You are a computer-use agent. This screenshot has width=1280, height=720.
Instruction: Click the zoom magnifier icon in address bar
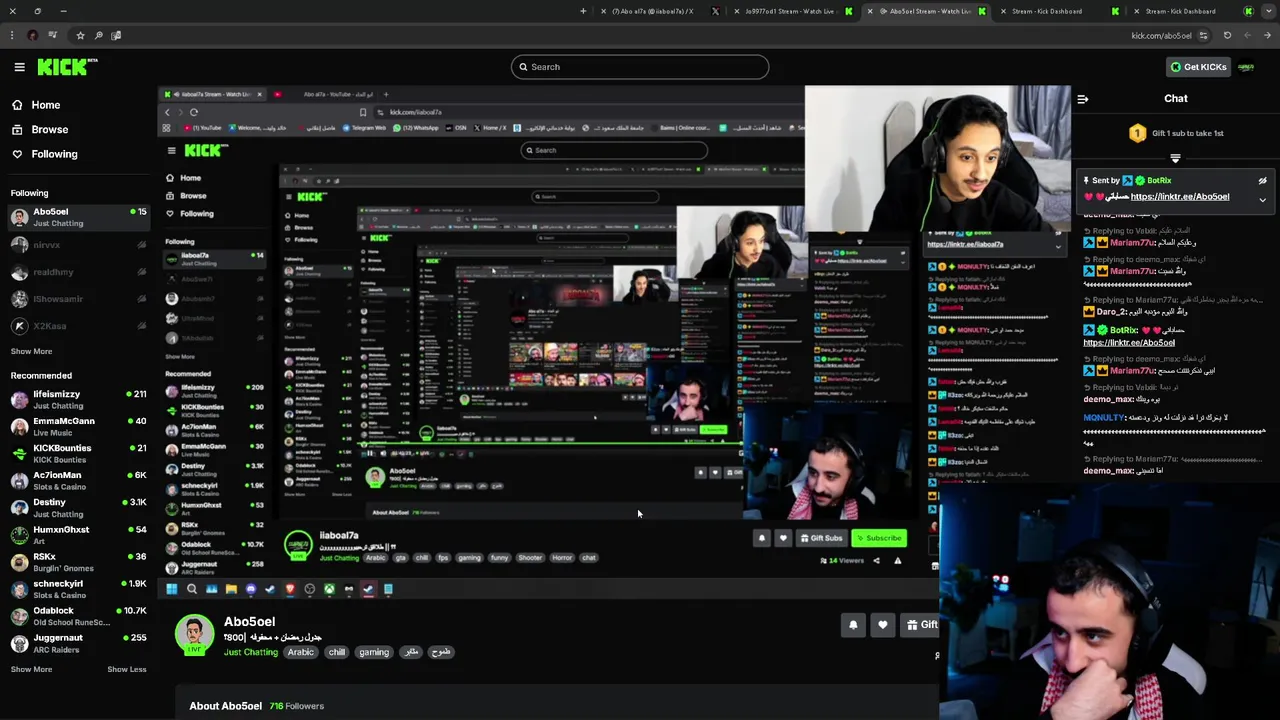coord(98,36)
